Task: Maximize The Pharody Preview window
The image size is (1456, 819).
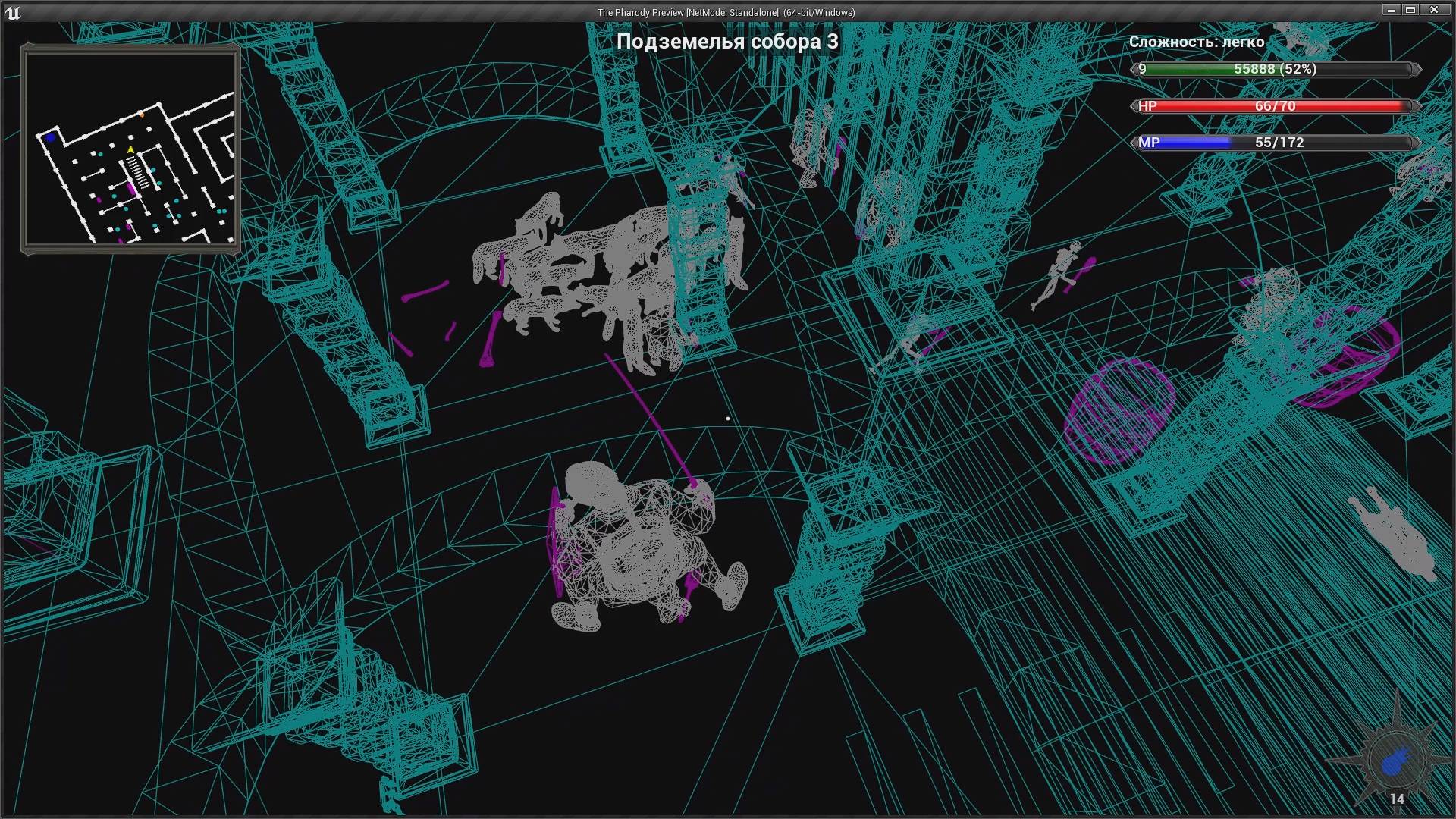Action: pyautogui.click(x=1410, y=10)
